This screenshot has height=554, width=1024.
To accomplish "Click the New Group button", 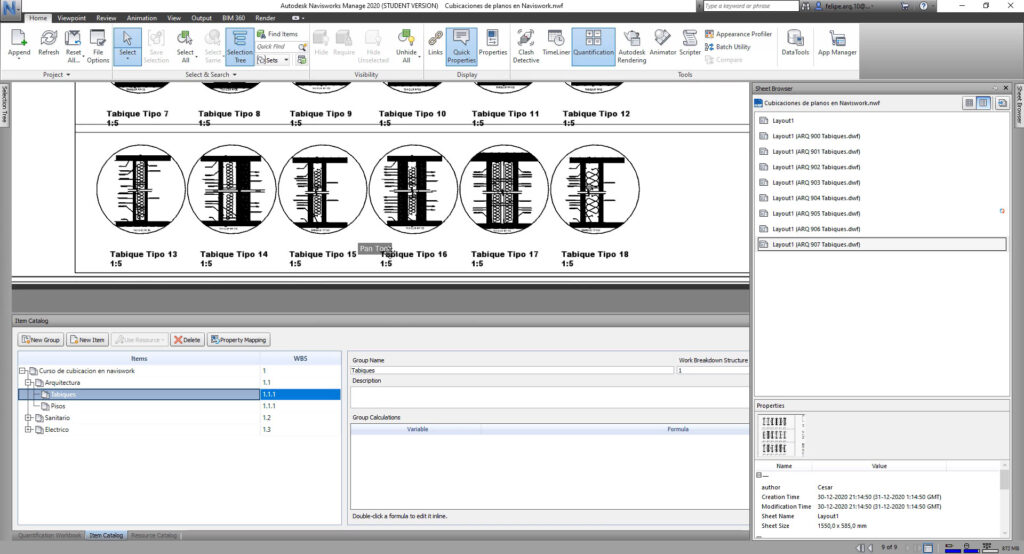I will coord(41,340).
